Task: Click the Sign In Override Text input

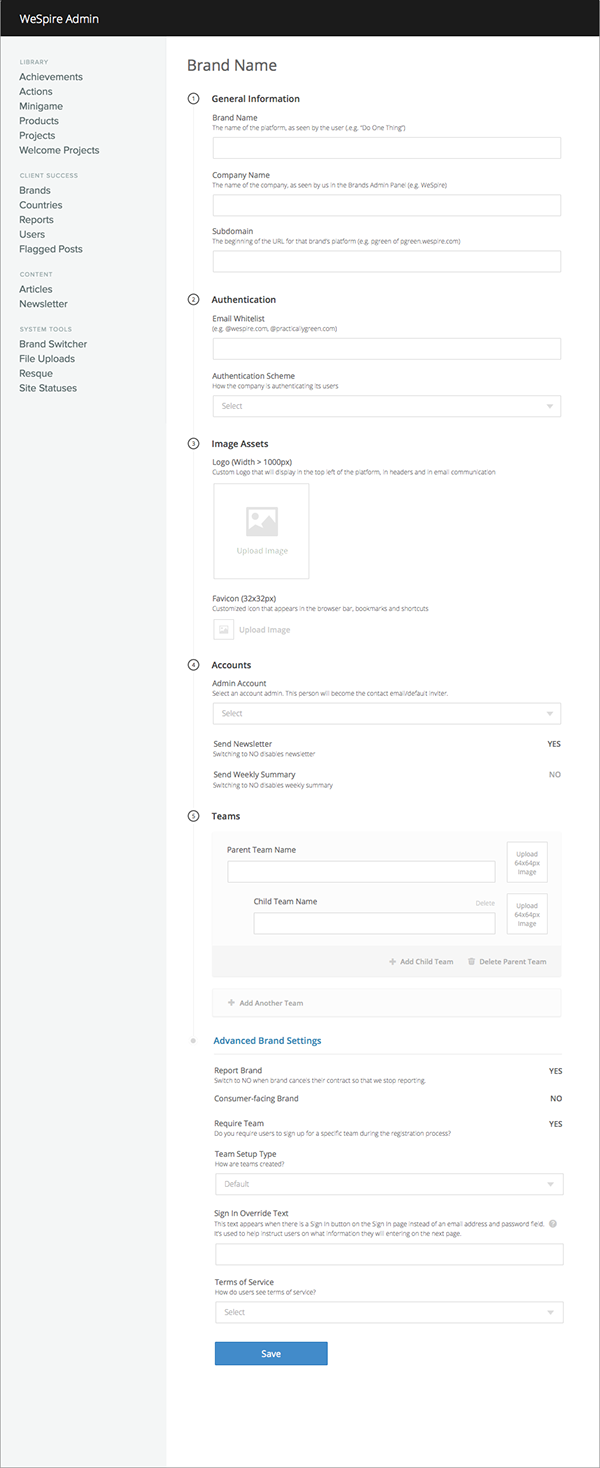Action: [x=389, y=1254]
